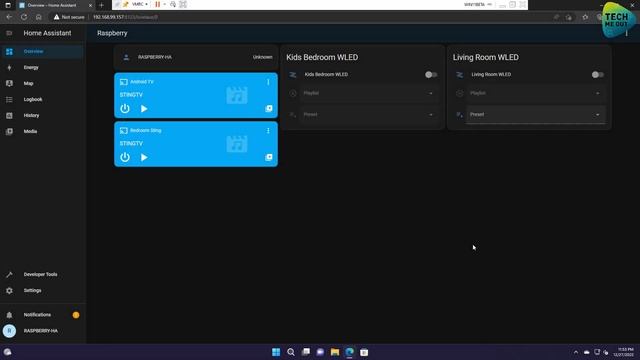Click the Media sidebar icon
Screen dimensions: 640x360
pos(9,131)
